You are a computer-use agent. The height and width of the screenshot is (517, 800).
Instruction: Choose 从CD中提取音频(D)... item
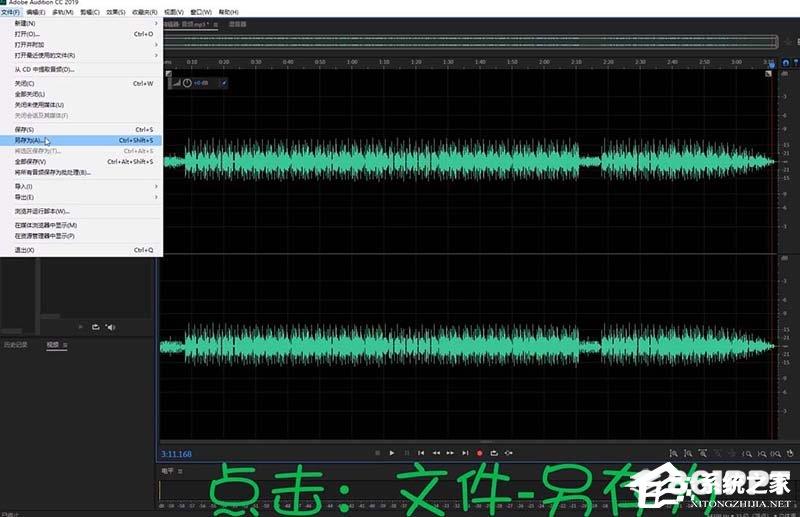pyautogui.click(x=82, y=69)
